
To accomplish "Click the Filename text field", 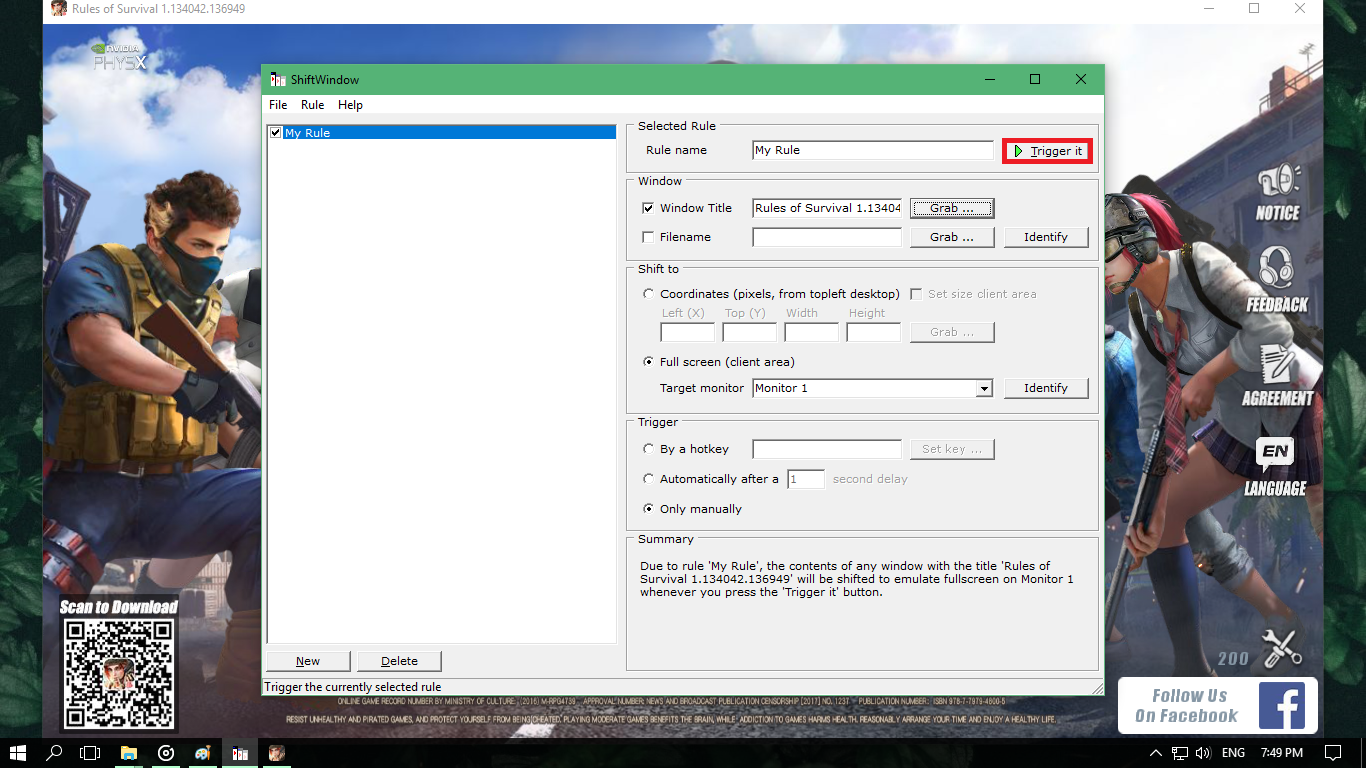I will (x=827, y=237).
